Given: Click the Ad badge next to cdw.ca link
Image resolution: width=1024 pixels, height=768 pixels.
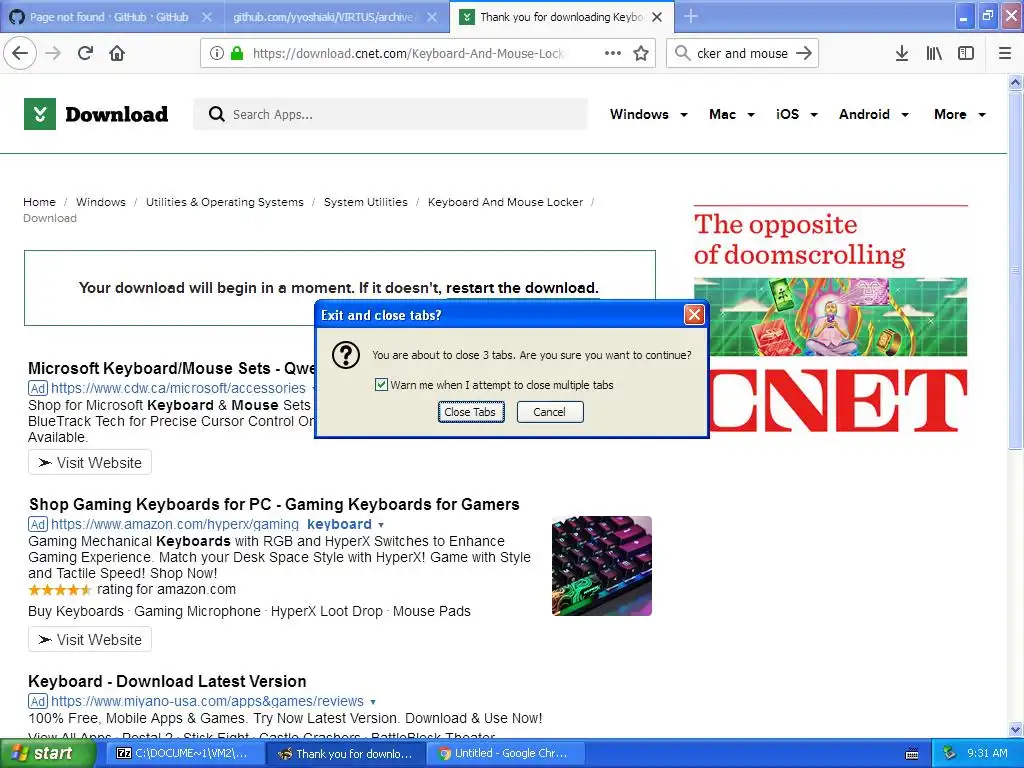Looking at the screenshot, I should click(x=38, y=388).
